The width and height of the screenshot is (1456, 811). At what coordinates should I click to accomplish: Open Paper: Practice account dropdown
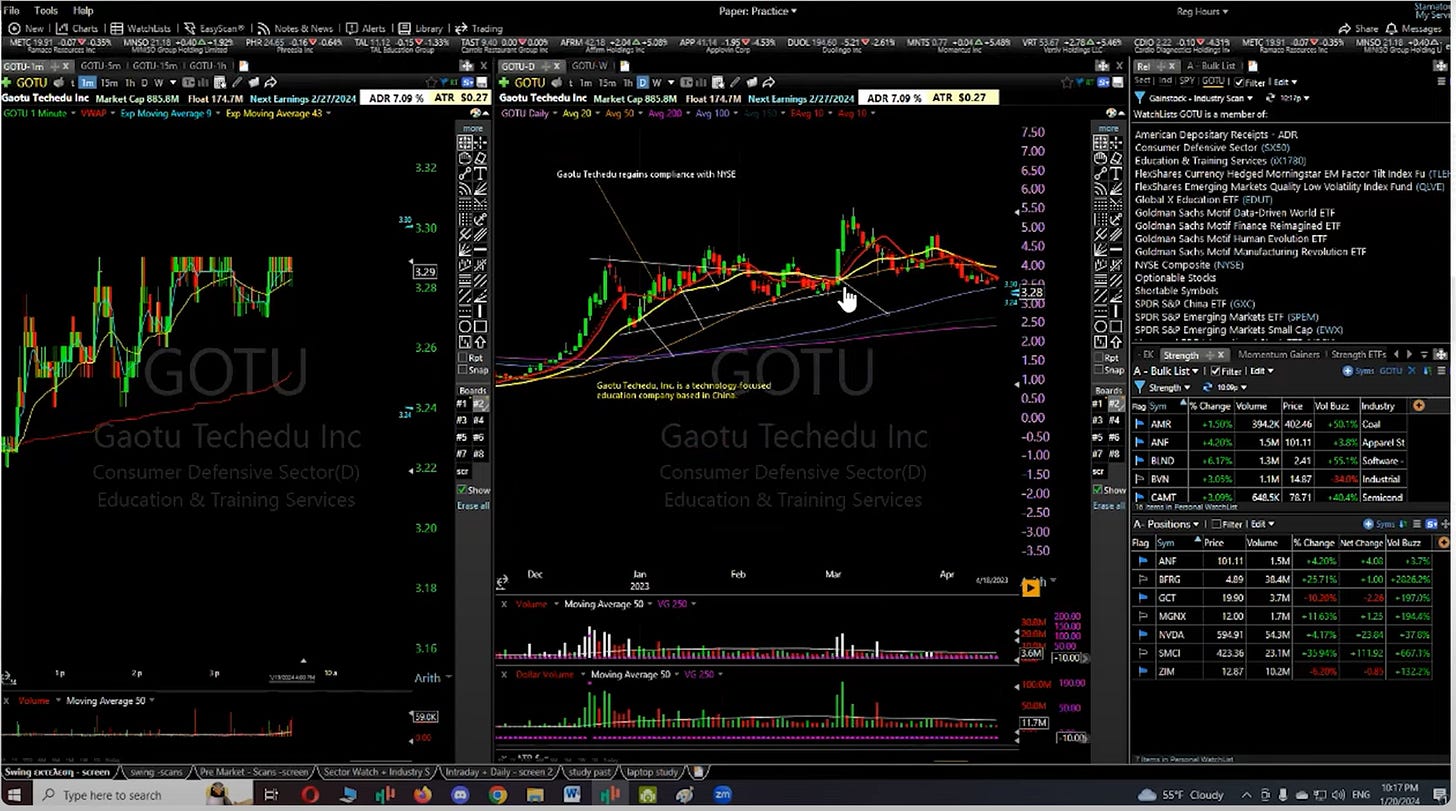click(758, 11)
